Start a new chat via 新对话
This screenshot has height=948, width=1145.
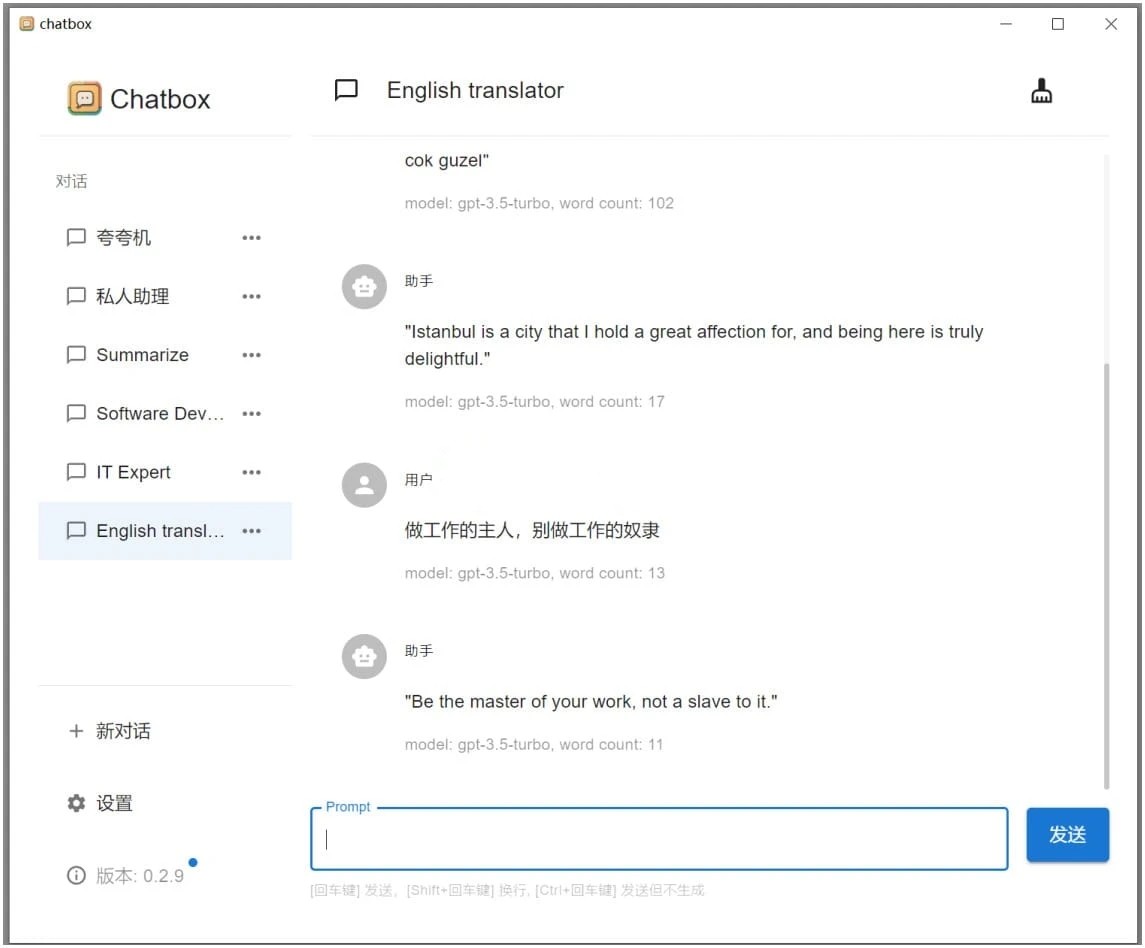[123, 731]
